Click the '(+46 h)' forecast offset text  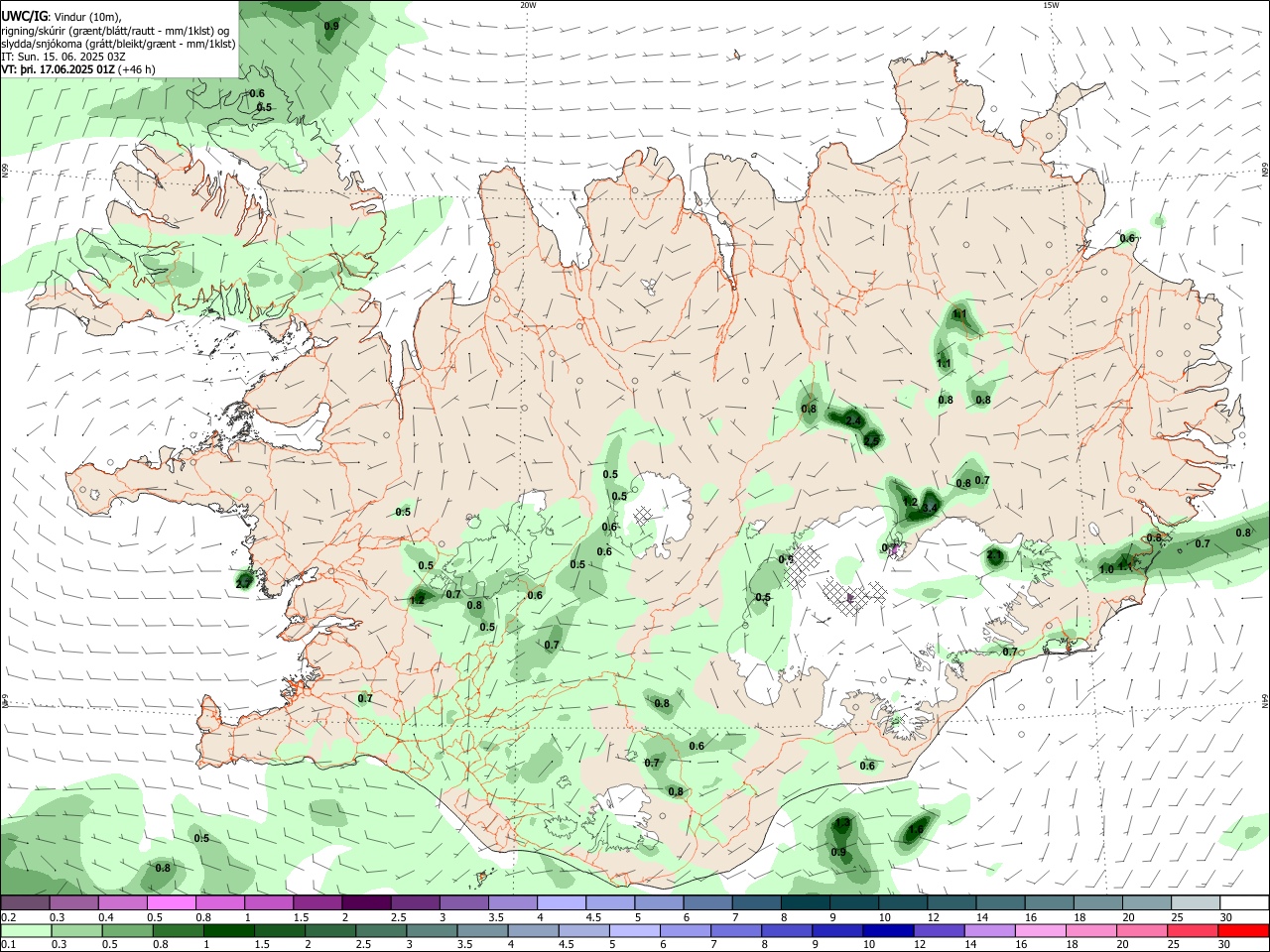click(x=136, y=69)
